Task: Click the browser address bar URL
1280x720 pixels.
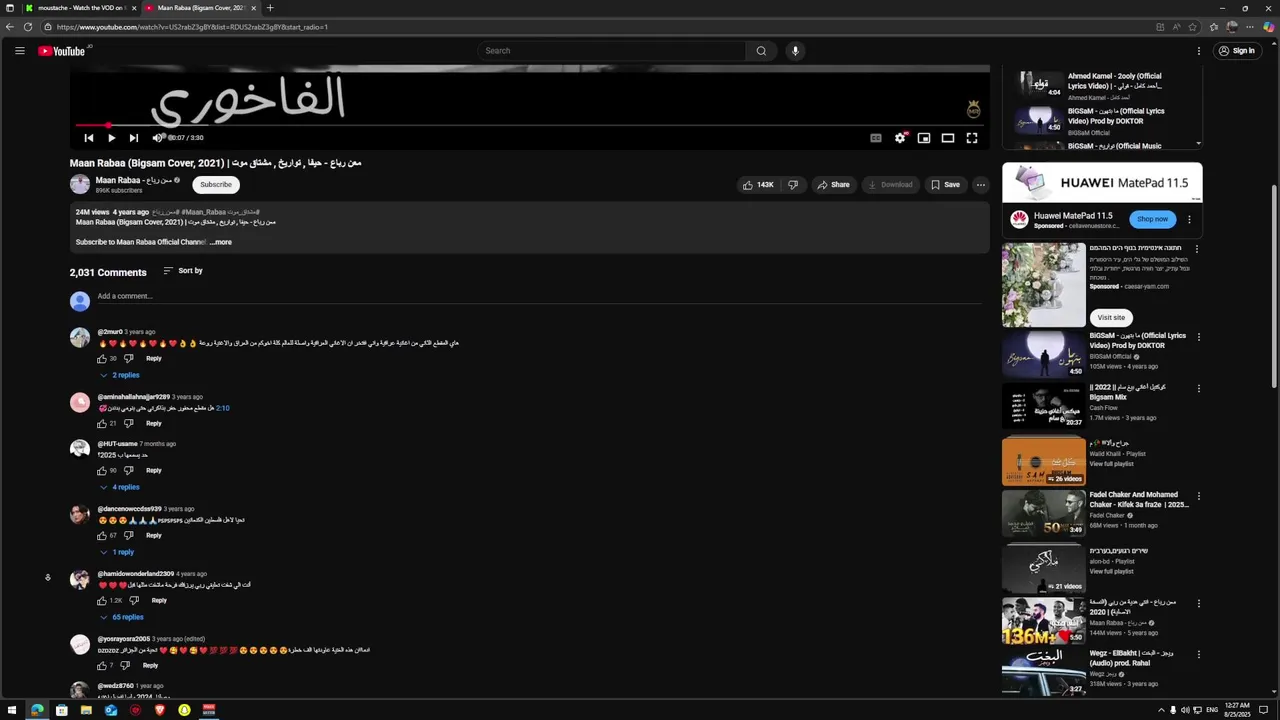Action: tap(192, 27)
